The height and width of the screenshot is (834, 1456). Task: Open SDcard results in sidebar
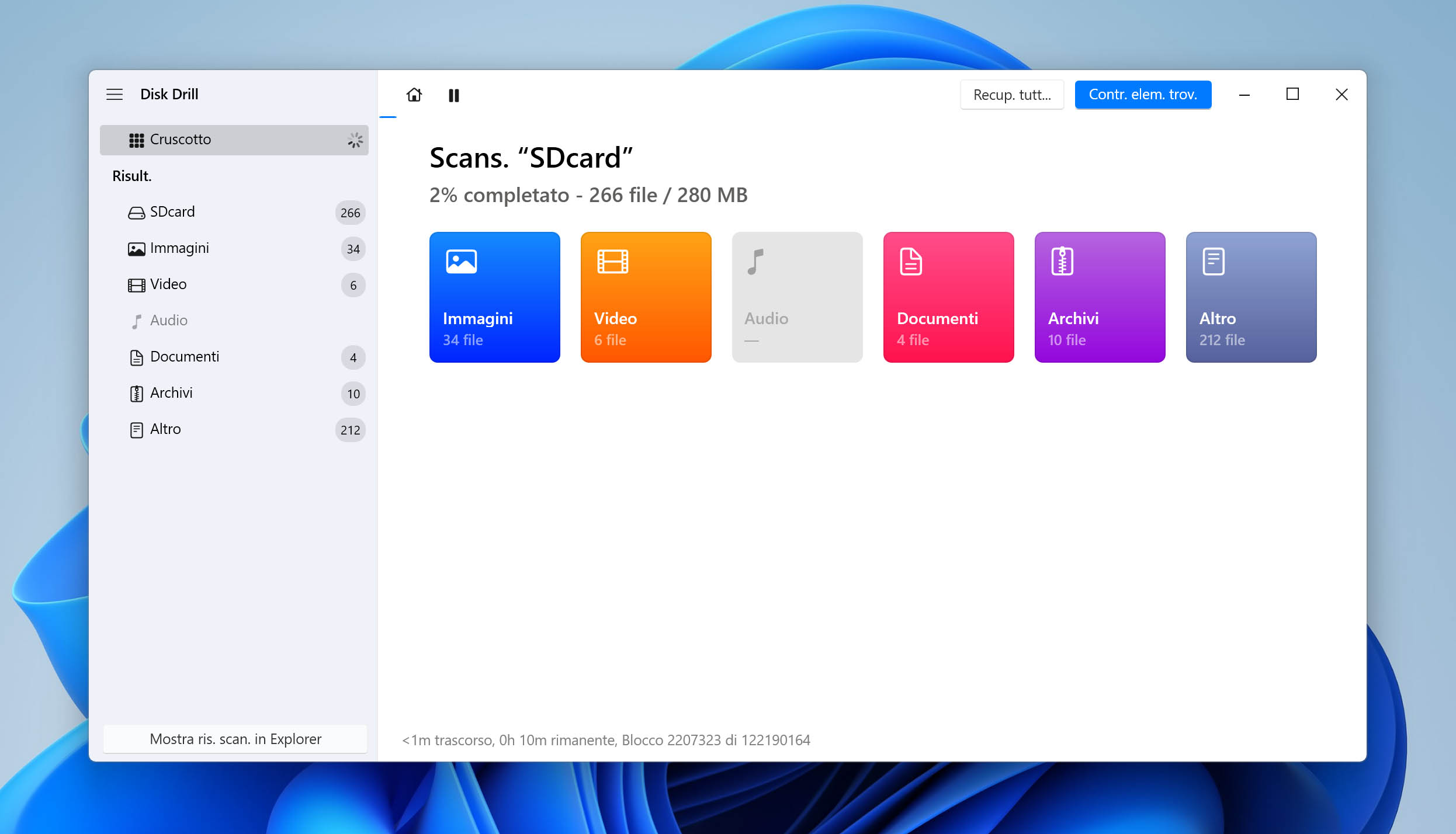tap(234, 212)
